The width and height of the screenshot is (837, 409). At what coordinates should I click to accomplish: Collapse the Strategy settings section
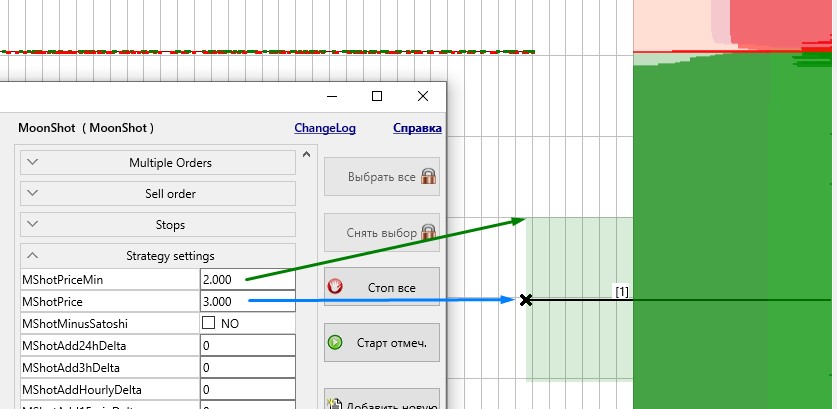(x=157, y=255)
